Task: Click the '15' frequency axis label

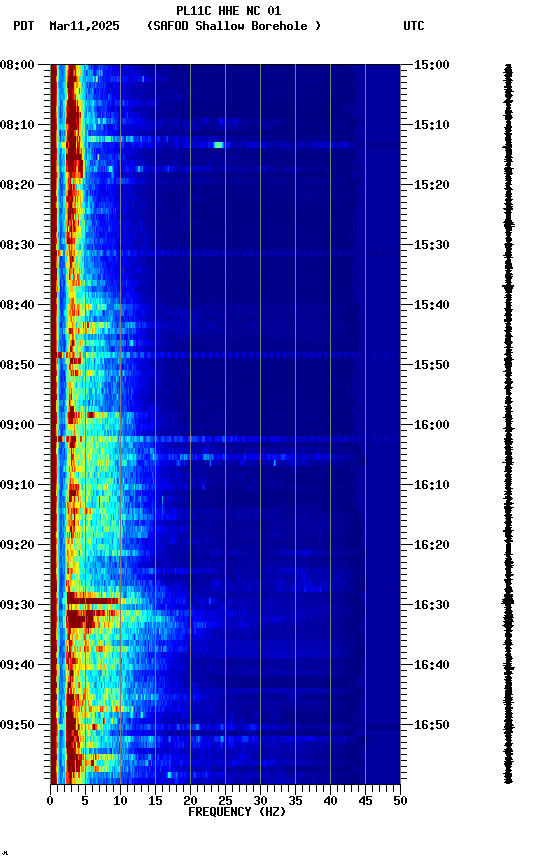Action: click(x=155, y=801)
